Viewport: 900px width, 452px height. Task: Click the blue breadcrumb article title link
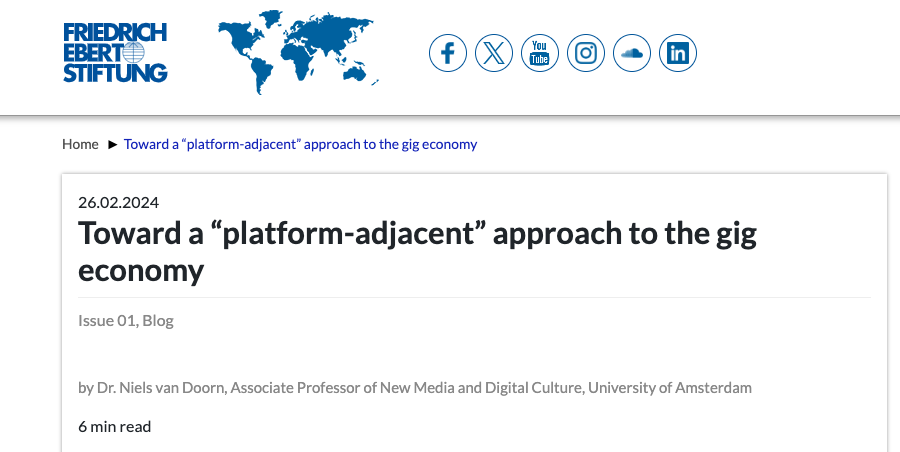point(300,144)
